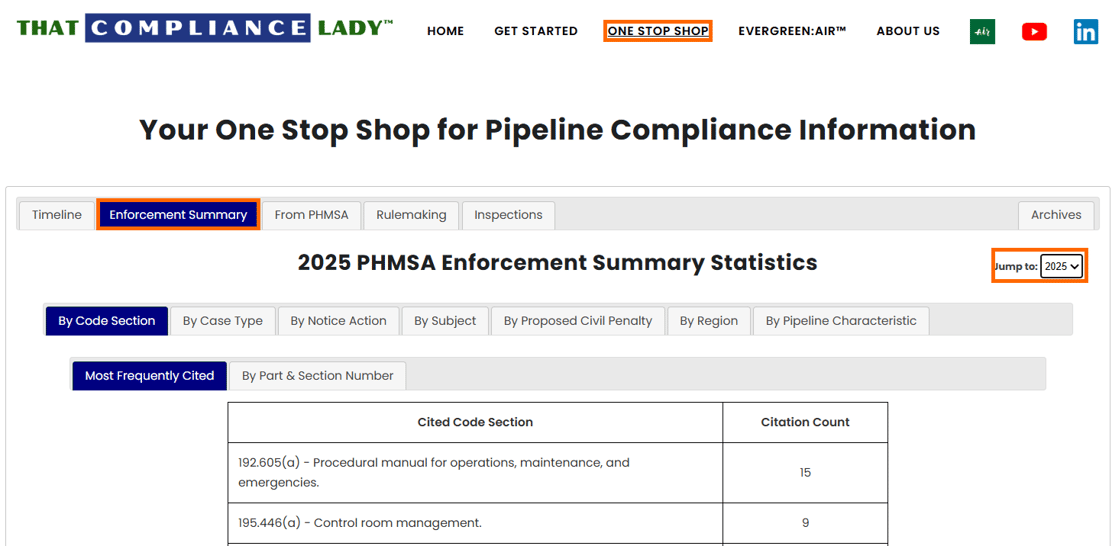Open the Evergreen:Air menu item

point(792,31)
